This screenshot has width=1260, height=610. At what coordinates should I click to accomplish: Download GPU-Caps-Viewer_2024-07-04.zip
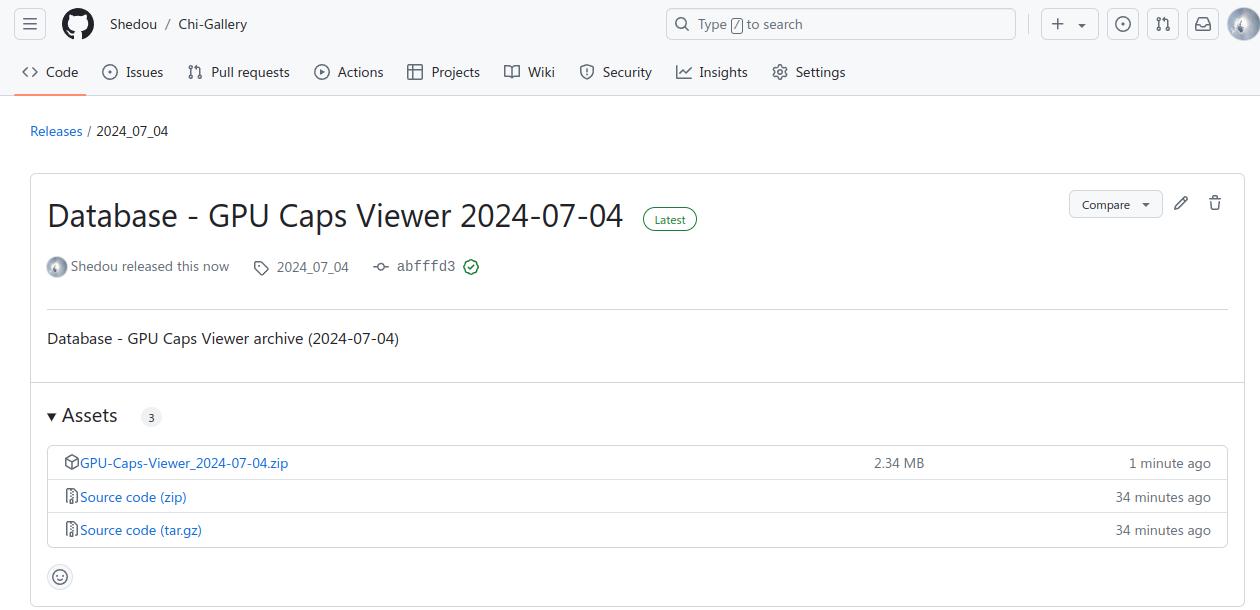coord(184,463)
